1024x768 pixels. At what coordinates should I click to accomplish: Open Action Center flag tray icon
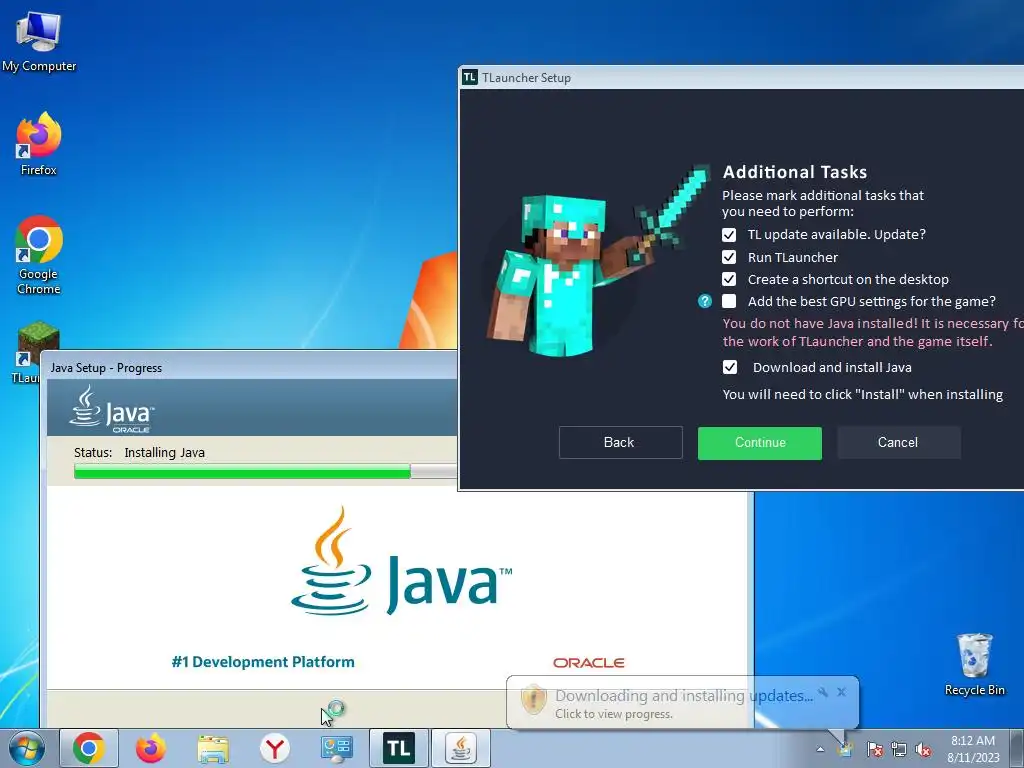click(874, 749)
